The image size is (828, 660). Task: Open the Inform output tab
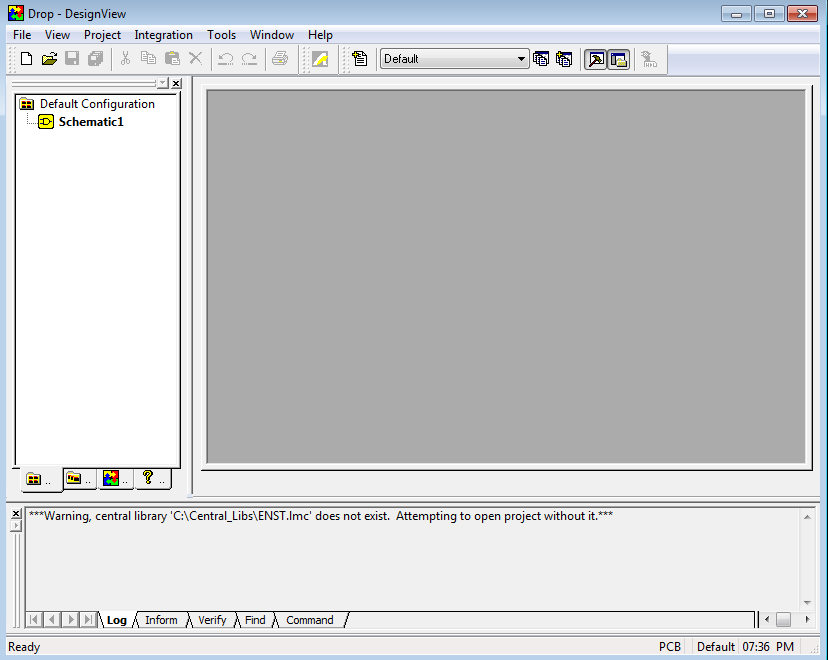(160, 620)
